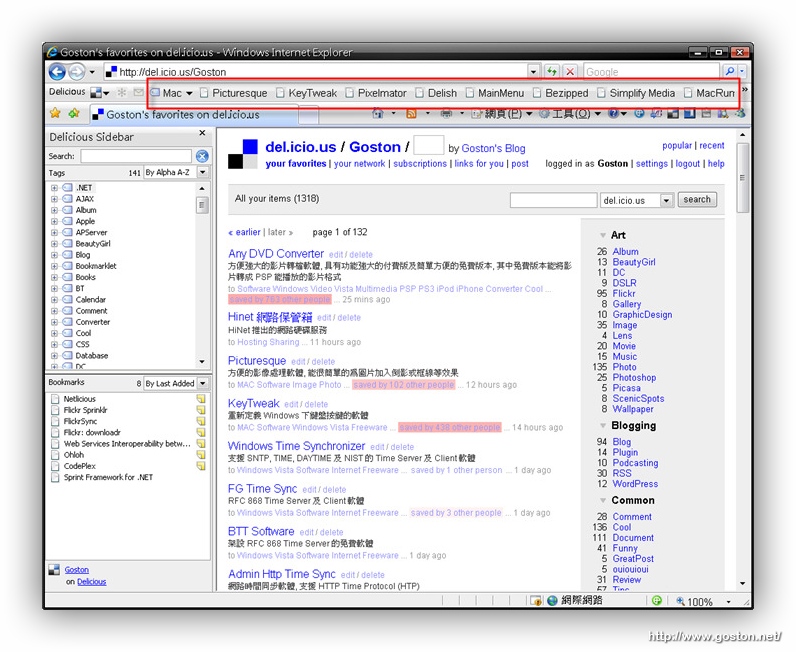
Task: Click the Delicious logo beside Goston in sidebar footer
Action: coord(54,570)
